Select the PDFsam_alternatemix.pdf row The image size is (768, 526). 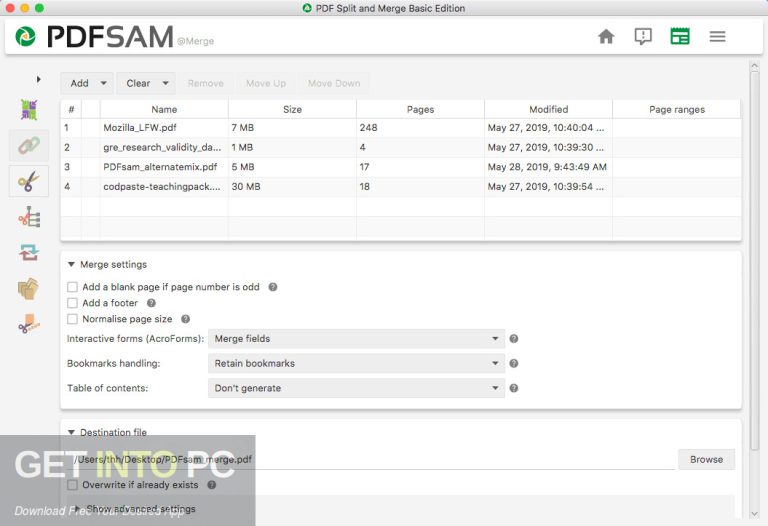point(401,167)
